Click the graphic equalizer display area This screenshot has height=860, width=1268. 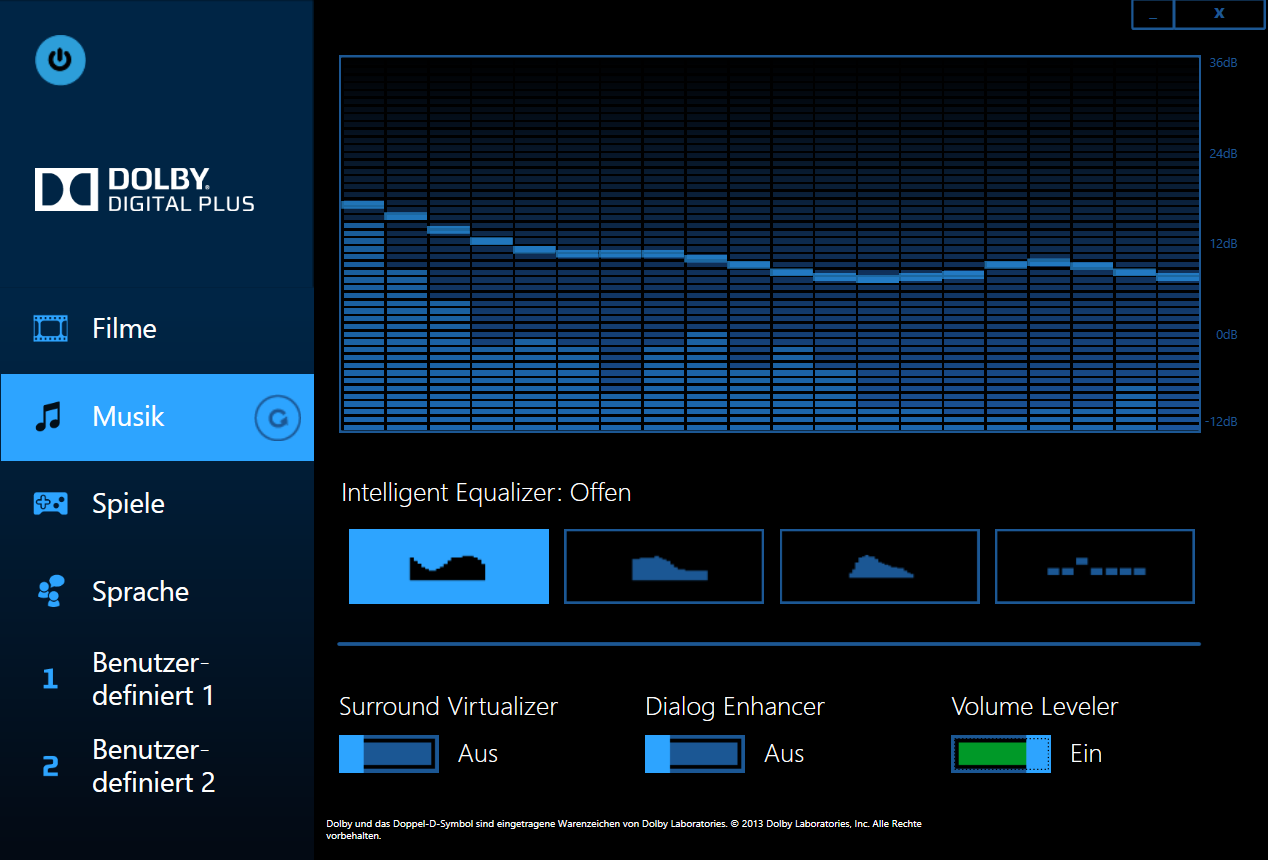click(x=770, y=244)
